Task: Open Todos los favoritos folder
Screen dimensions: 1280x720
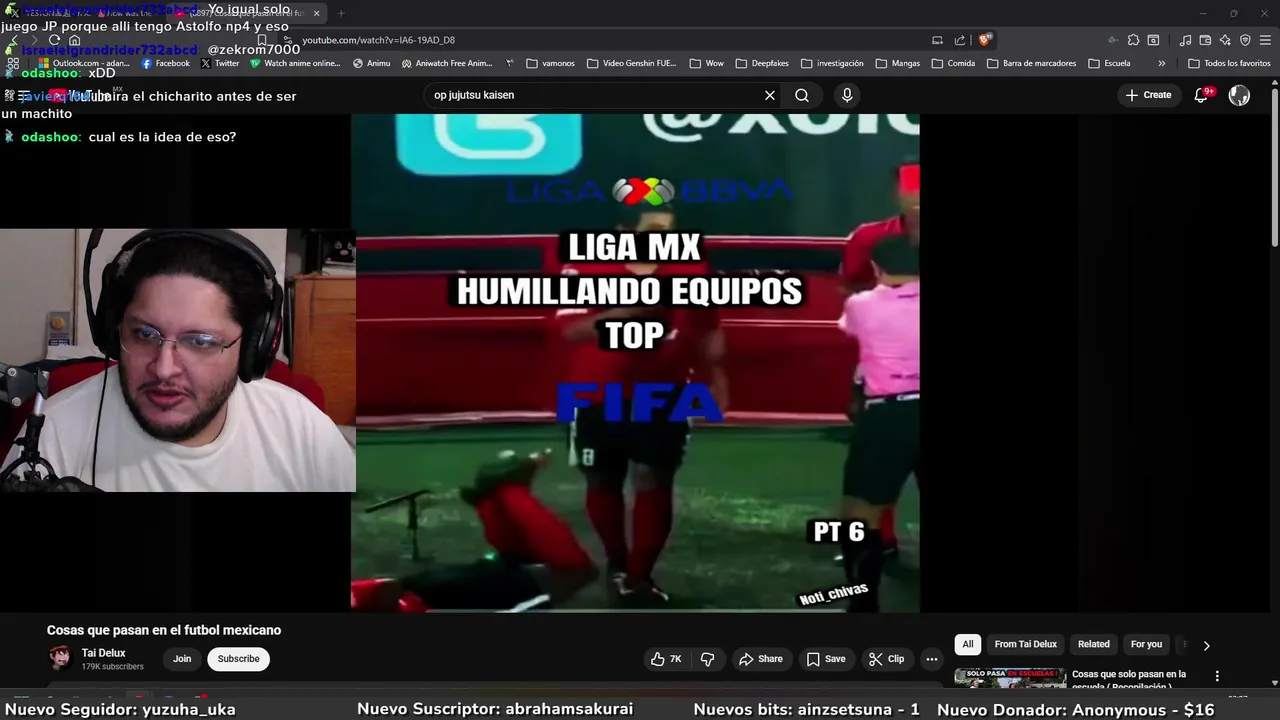Action: 1229,63
